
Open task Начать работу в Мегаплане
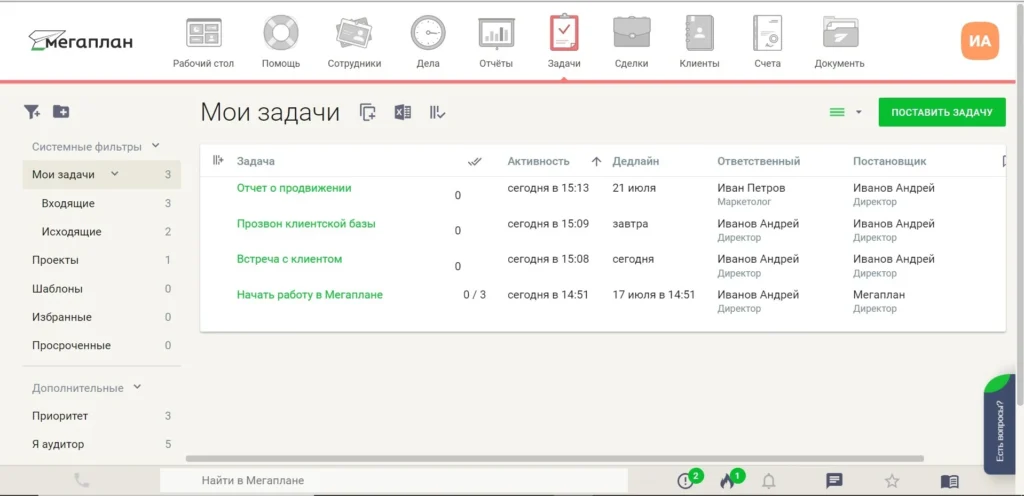tap(310, 295)
